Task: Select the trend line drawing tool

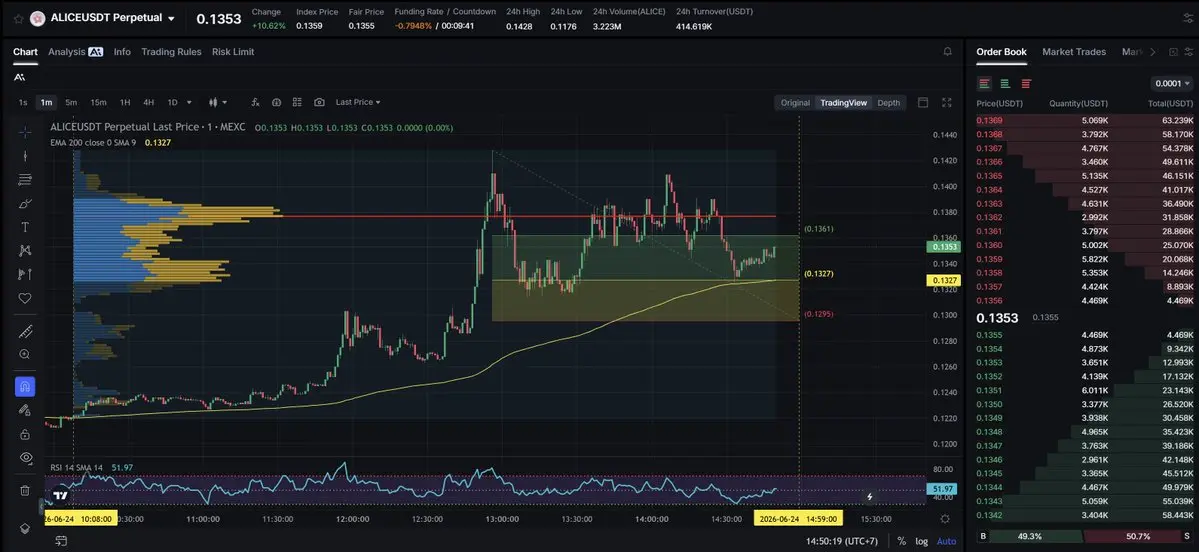Action: tap(24, 156)
